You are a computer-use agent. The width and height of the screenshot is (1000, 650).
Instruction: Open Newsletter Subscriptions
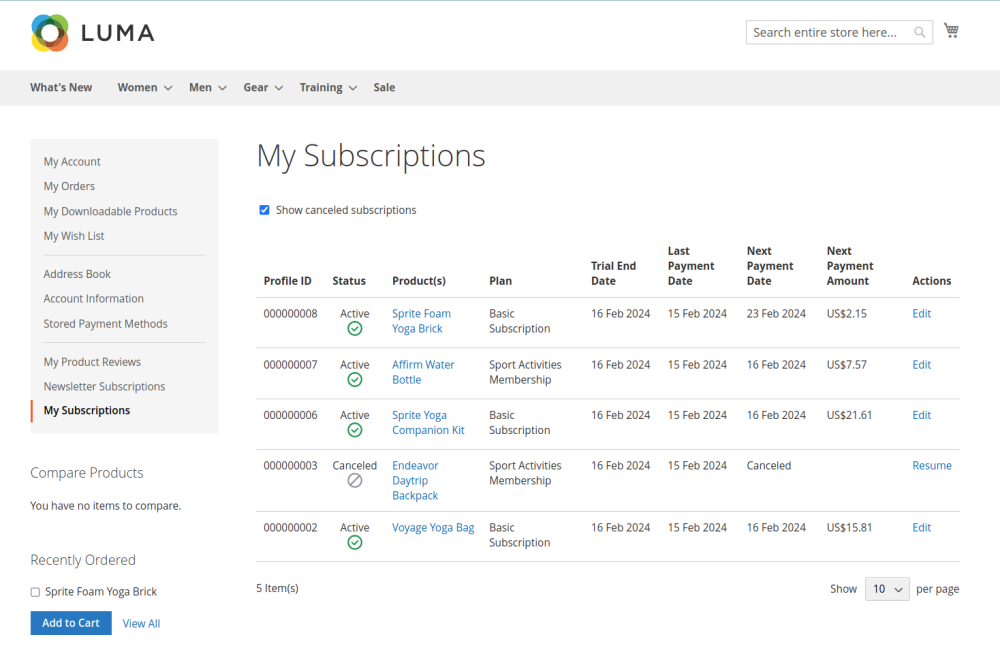(x=104, y=387)
